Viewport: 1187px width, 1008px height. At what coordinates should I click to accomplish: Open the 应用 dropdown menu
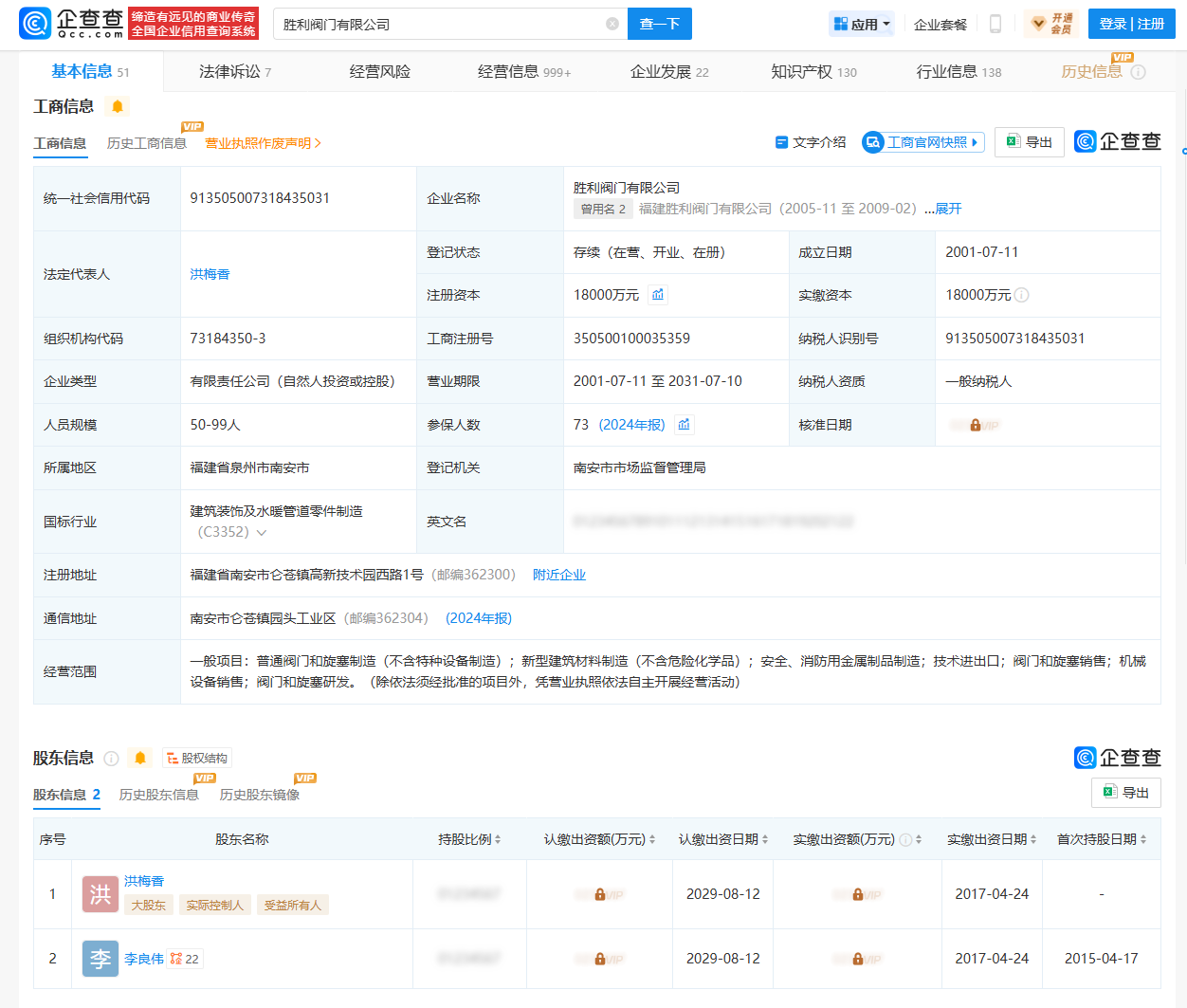click(x=862, y=24)
